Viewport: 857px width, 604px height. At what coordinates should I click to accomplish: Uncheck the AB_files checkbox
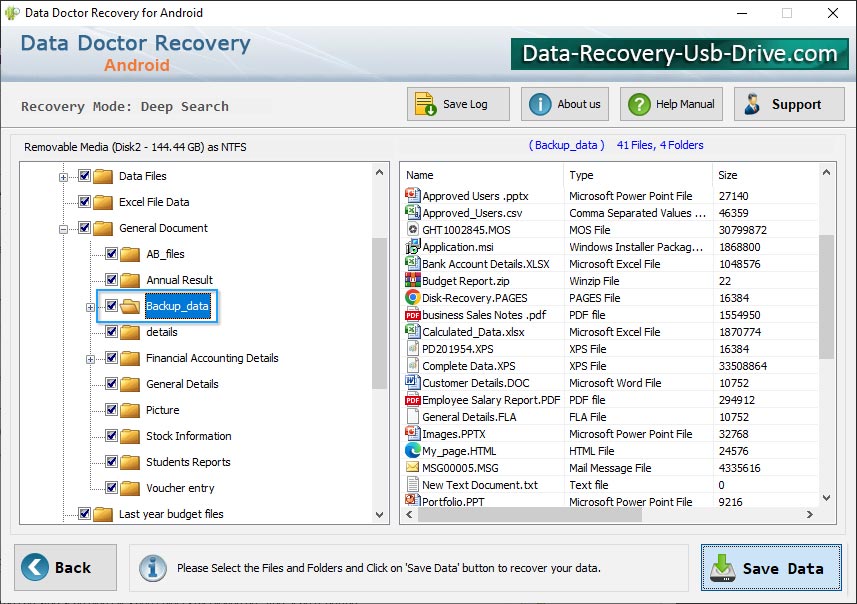coord(111,254)
